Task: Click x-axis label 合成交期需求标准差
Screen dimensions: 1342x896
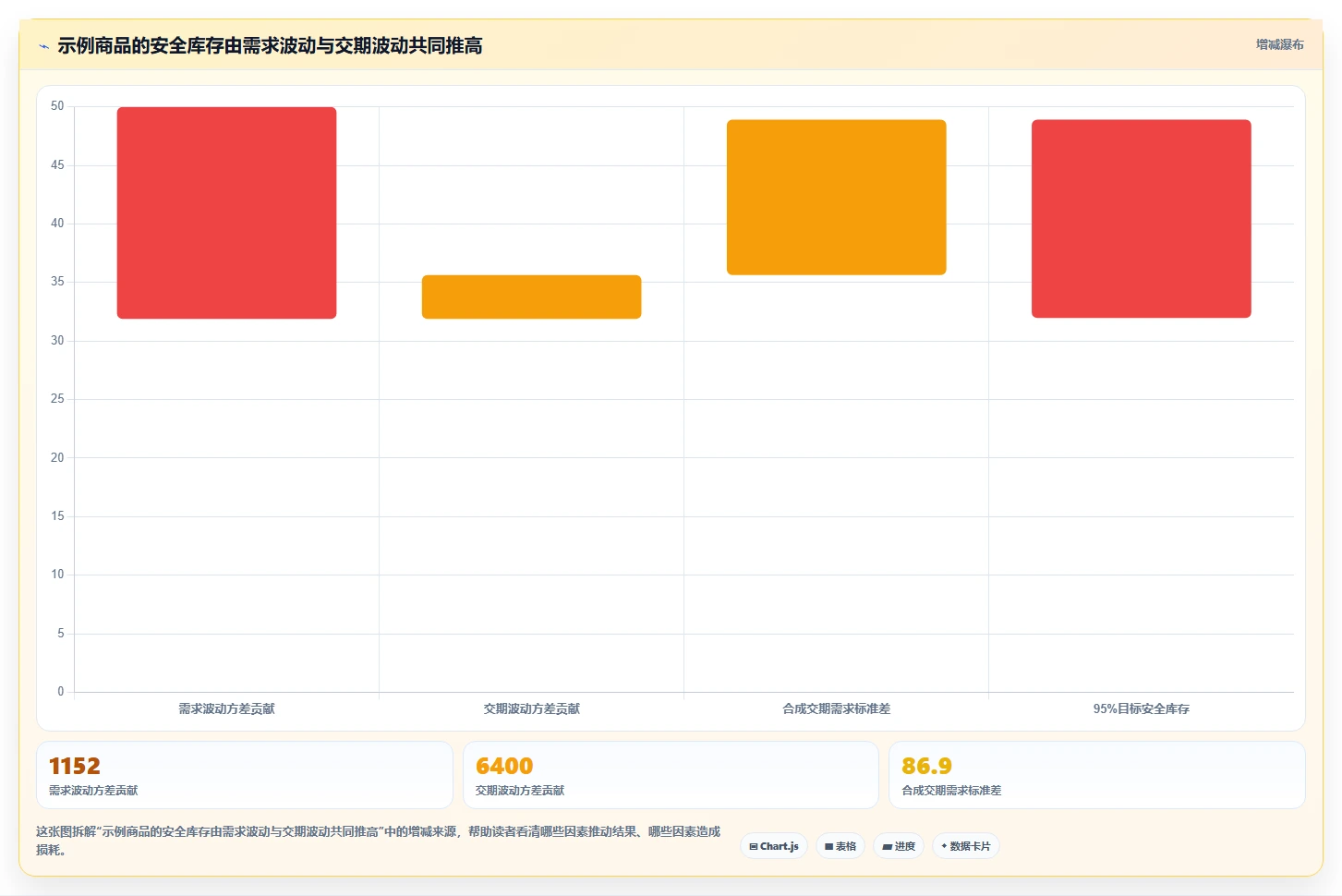Action: click(x=837, y=708)
